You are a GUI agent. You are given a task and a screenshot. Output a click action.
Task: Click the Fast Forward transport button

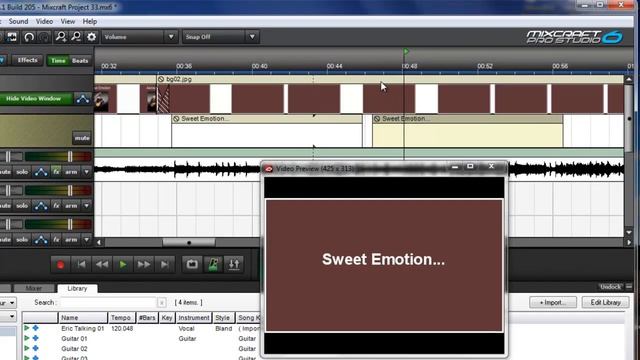(x=144, y=265)
